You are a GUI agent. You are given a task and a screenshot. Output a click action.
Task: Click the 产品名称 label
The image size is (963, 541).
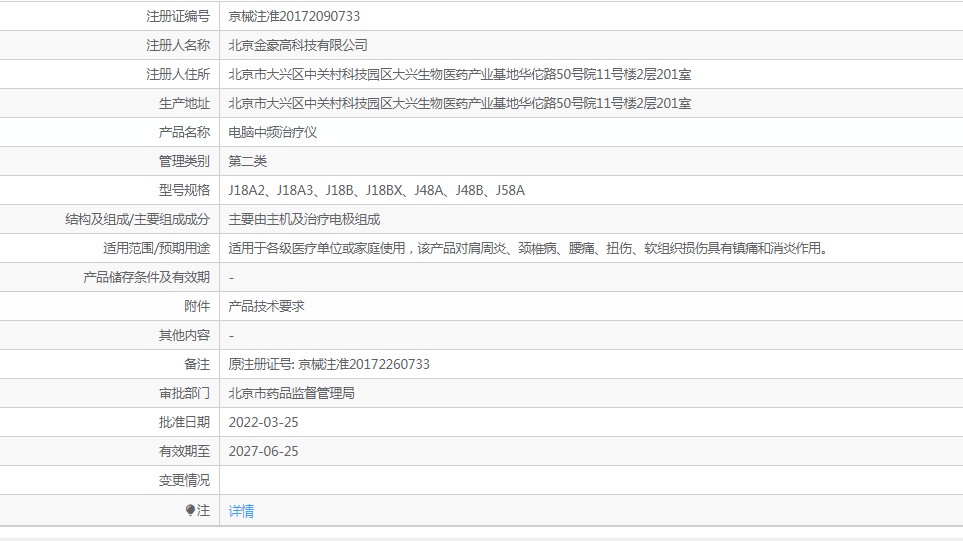coord(184,132)
